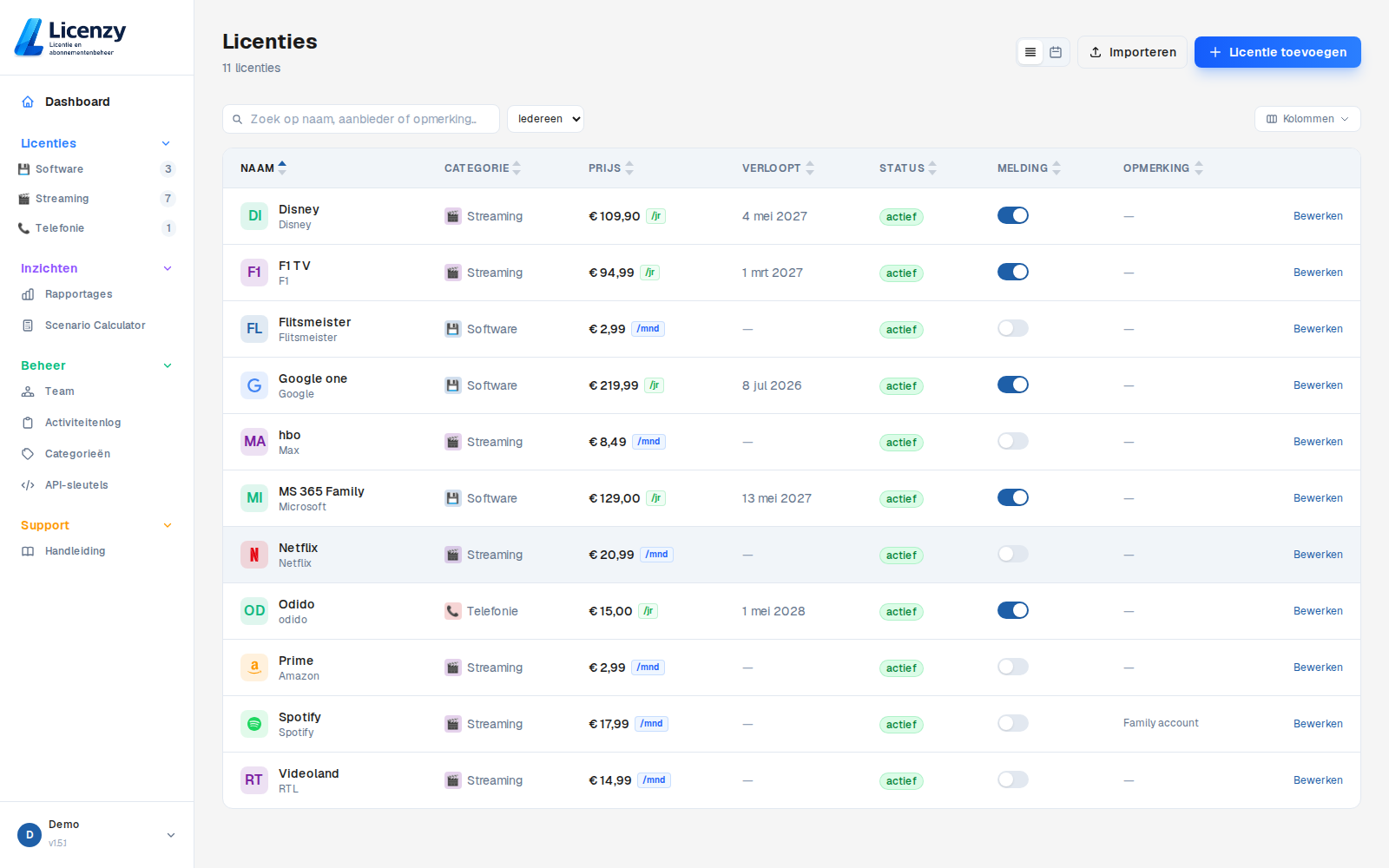Click the Netflix logo thumbnail
Image resolution: width=1389 pixels, height=868 pixels.
[254, 555]
